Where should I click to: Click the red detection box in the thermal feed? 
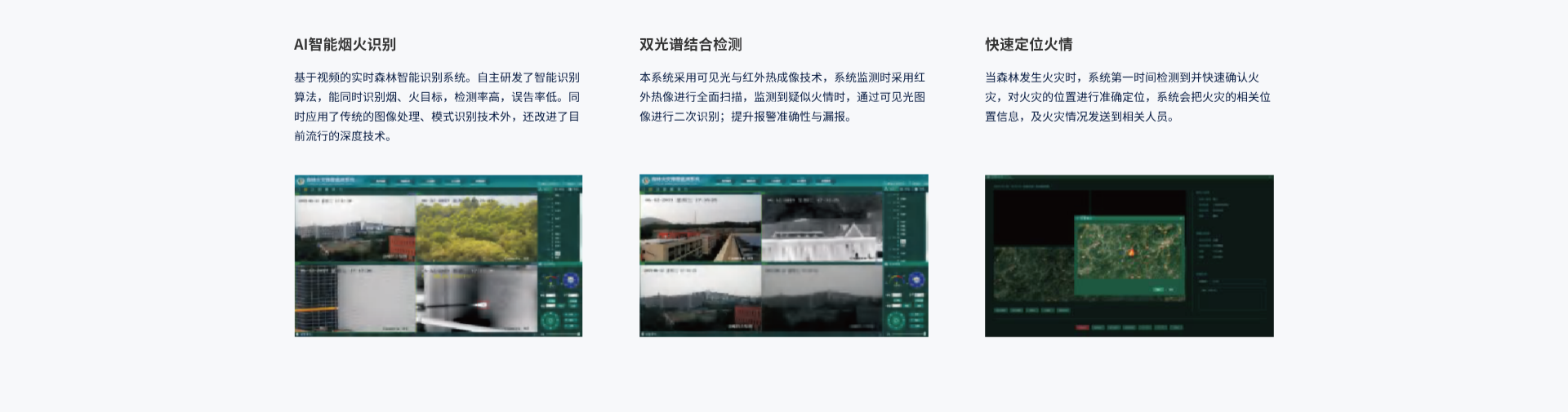click(x=483, y=303)
